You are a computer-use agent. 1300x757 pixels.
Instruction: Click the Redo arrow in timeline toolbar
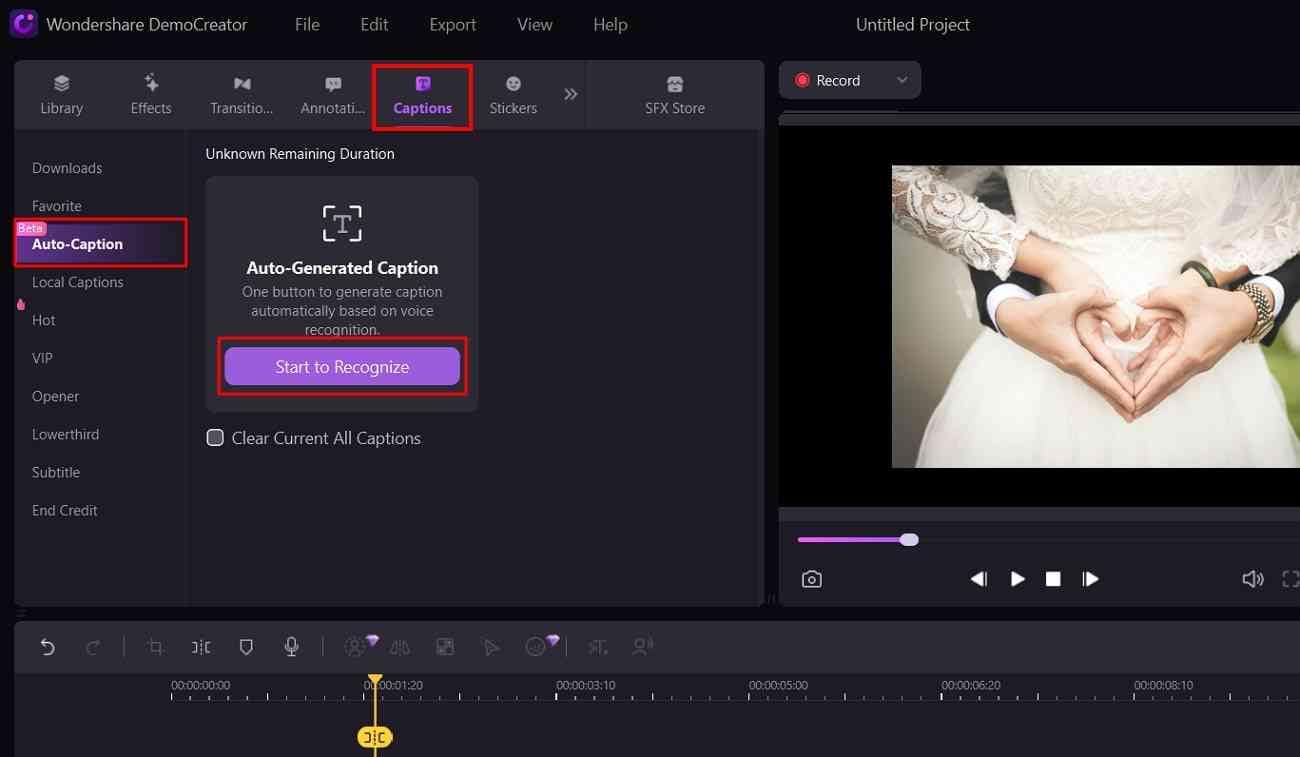pos(93,647)
